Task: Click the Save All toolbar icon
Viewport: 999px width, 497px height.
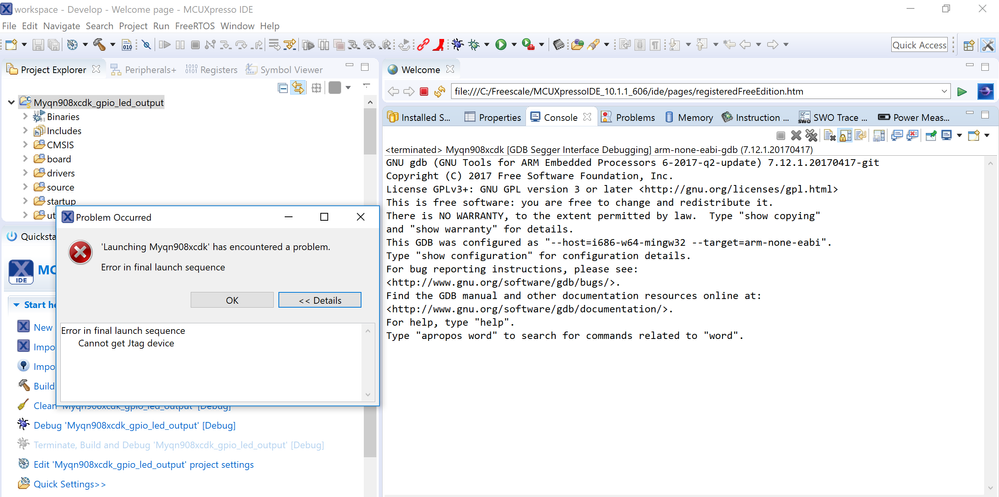Action: (54, 45)
